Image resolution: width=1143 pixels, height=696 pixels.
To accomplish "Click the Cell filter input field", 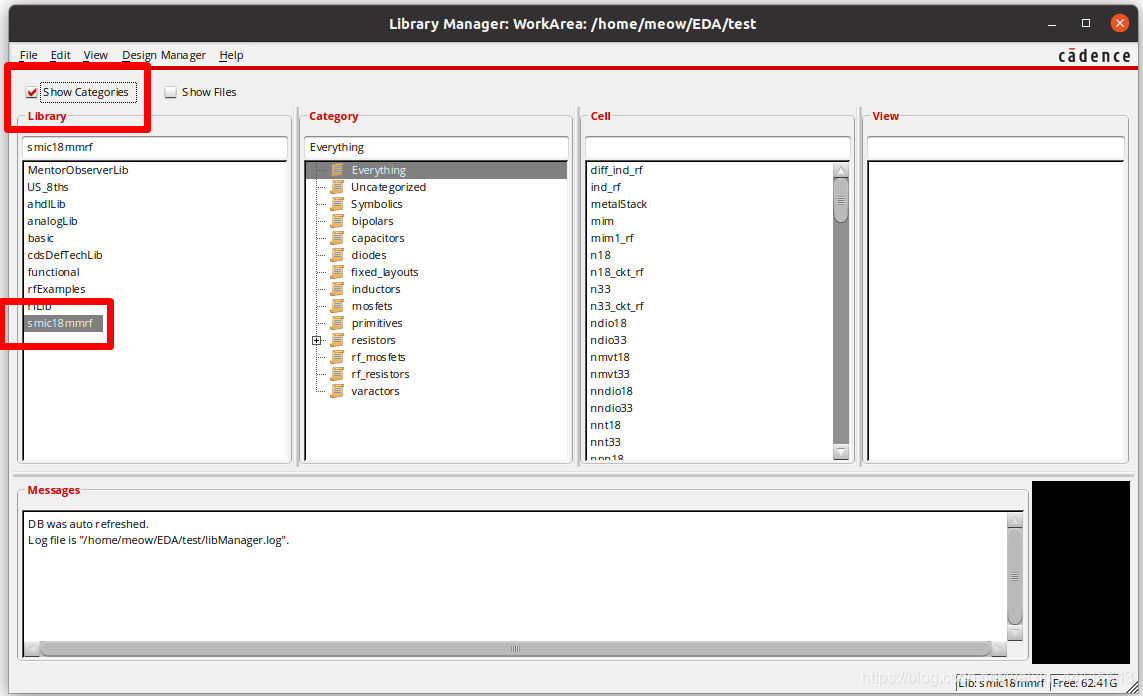I will [717, 148].
